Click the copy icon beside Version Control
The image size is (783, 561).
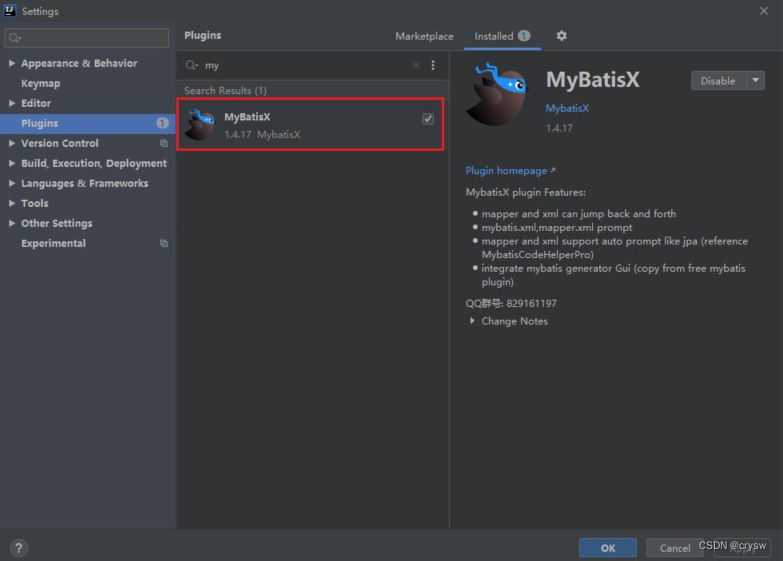164,143
